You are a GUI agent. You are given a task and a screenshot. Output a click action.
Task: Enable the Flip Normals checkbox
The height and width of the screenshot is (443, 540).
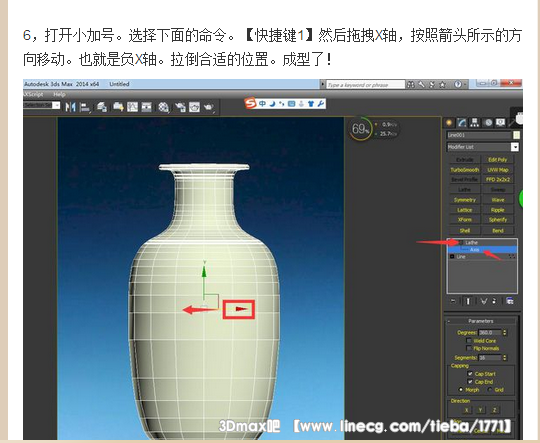pyautogui.click(x=469, y=348)
